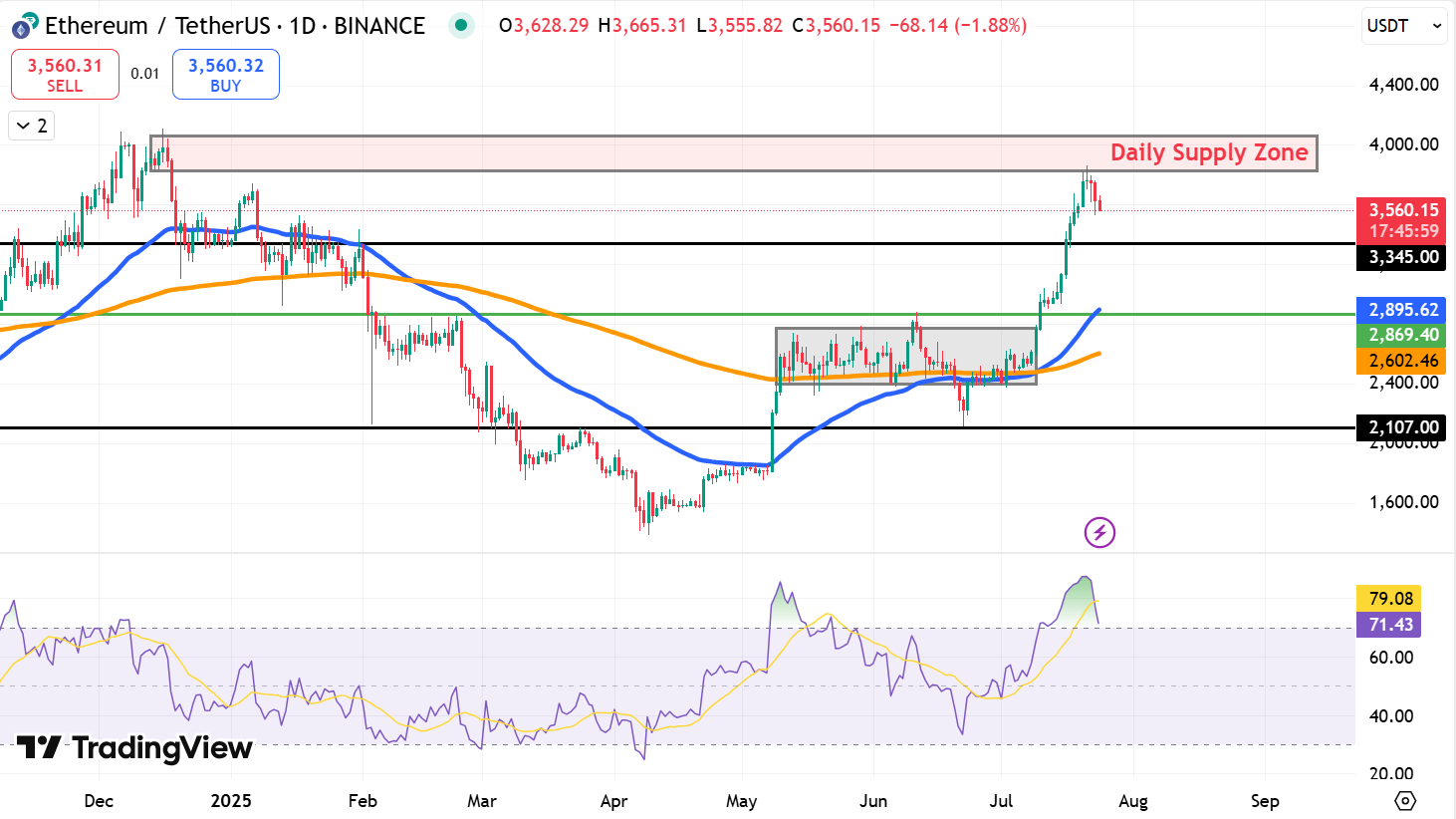
Task: Click the orange 2,602.46 moving average label
Action: [1402, 361]
